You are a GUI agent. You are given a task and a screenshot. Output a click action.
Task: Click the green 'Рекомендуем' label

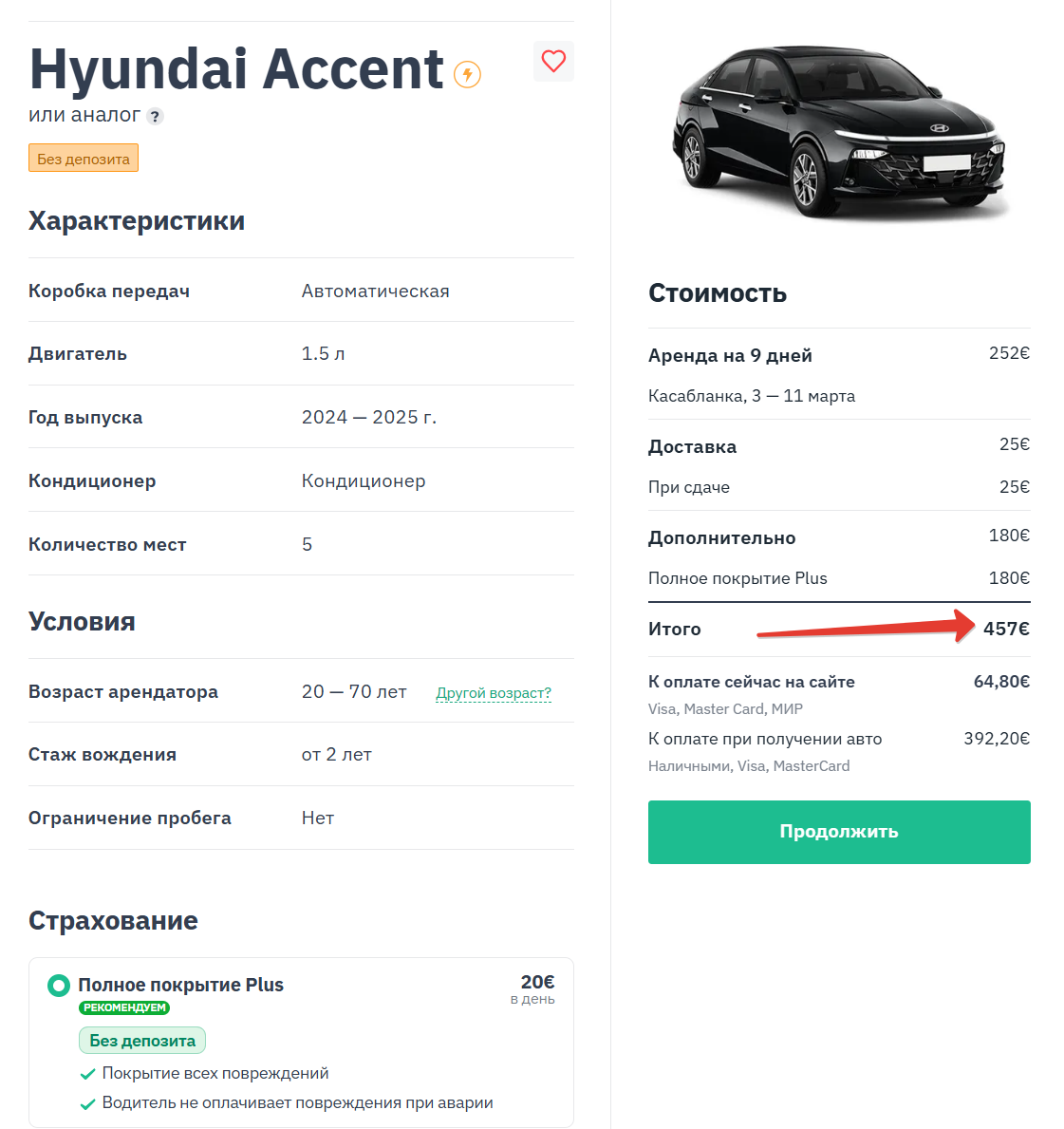coord(124,1007)
